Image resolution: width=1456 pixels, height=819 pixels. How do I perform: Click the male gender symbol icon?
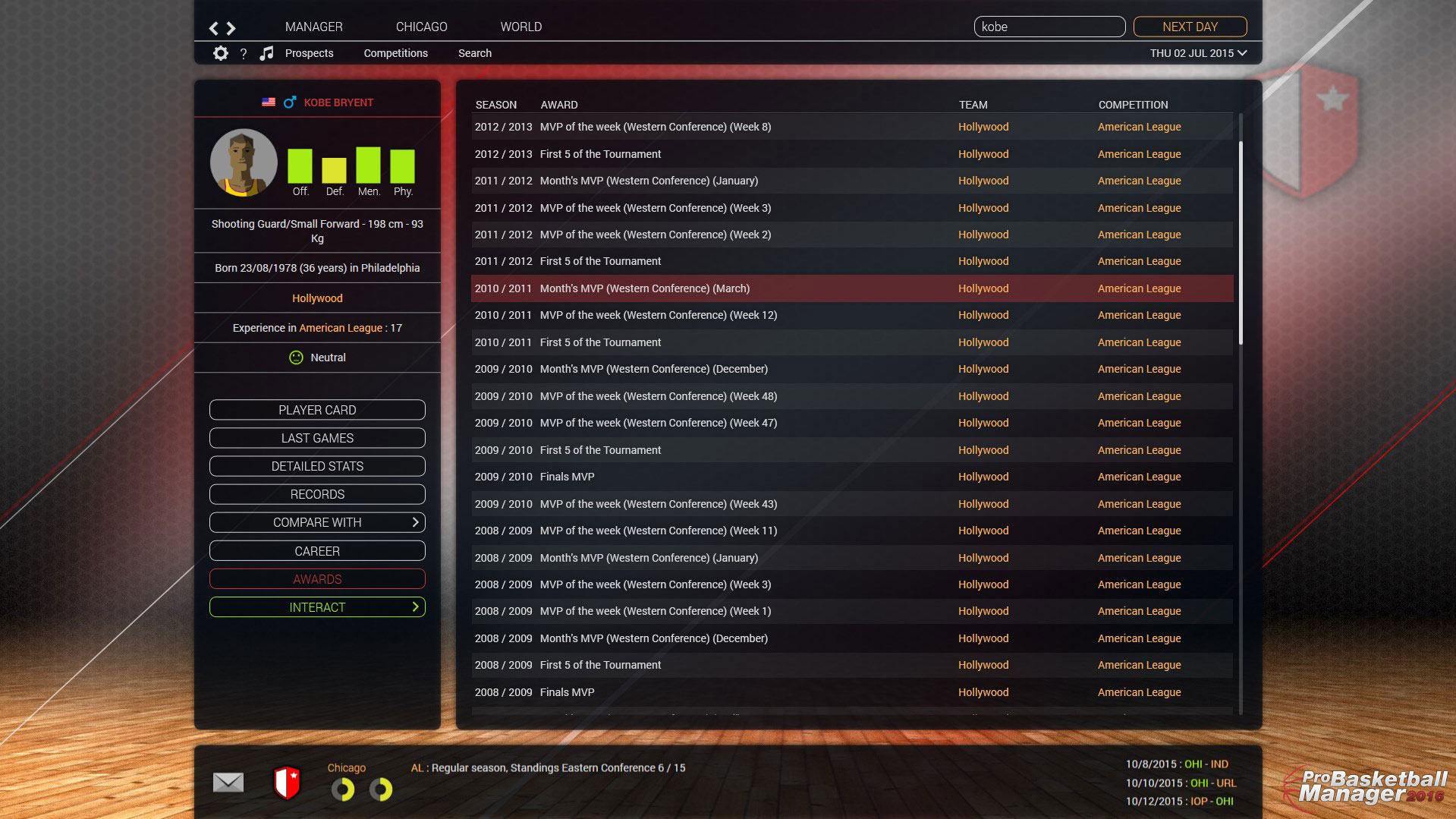[289, 102]
